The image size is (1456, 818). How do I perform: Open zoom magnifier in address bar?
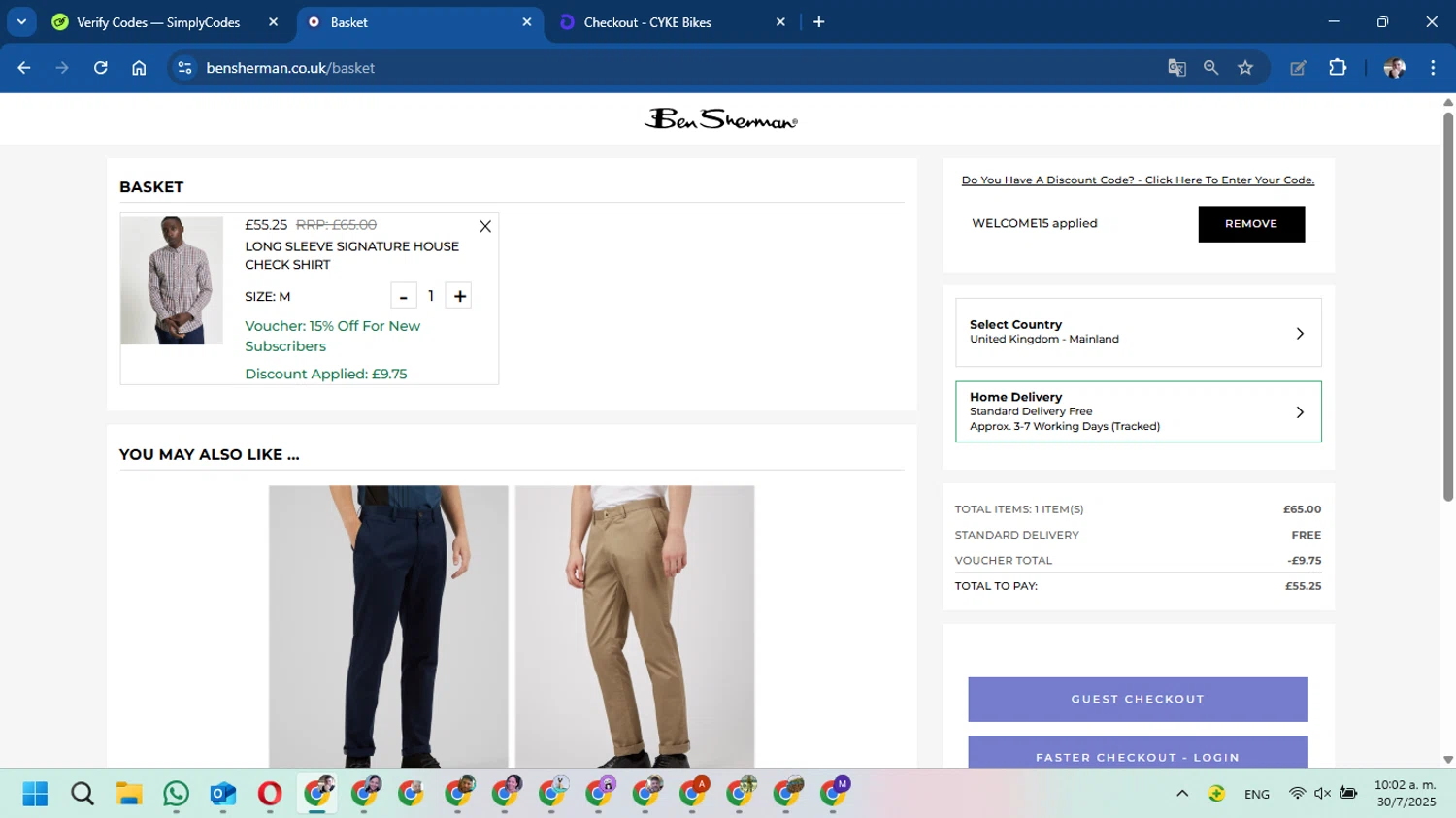click(x=1210, y=68)
